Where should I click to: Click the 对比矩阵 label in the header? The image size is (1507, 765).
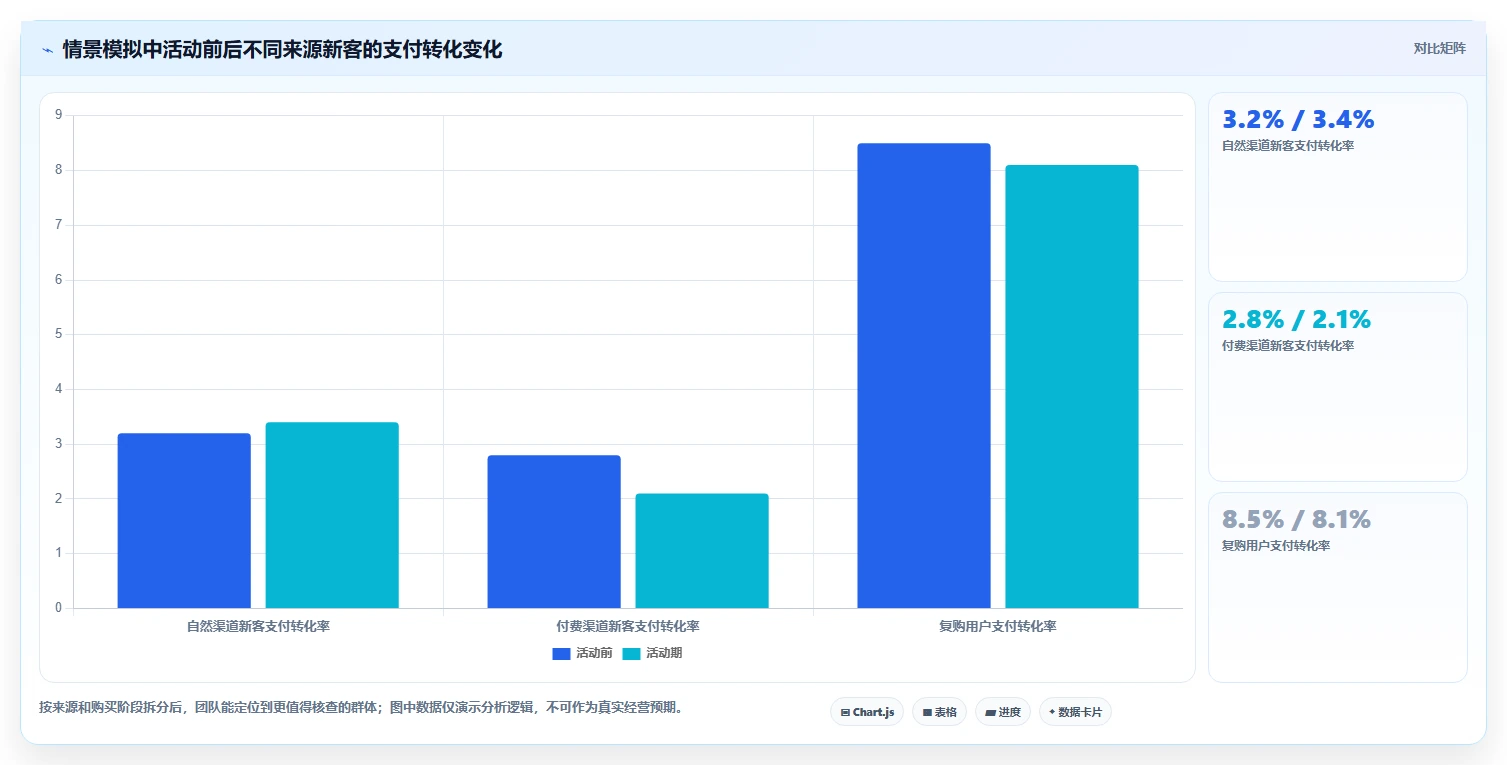1439,48
